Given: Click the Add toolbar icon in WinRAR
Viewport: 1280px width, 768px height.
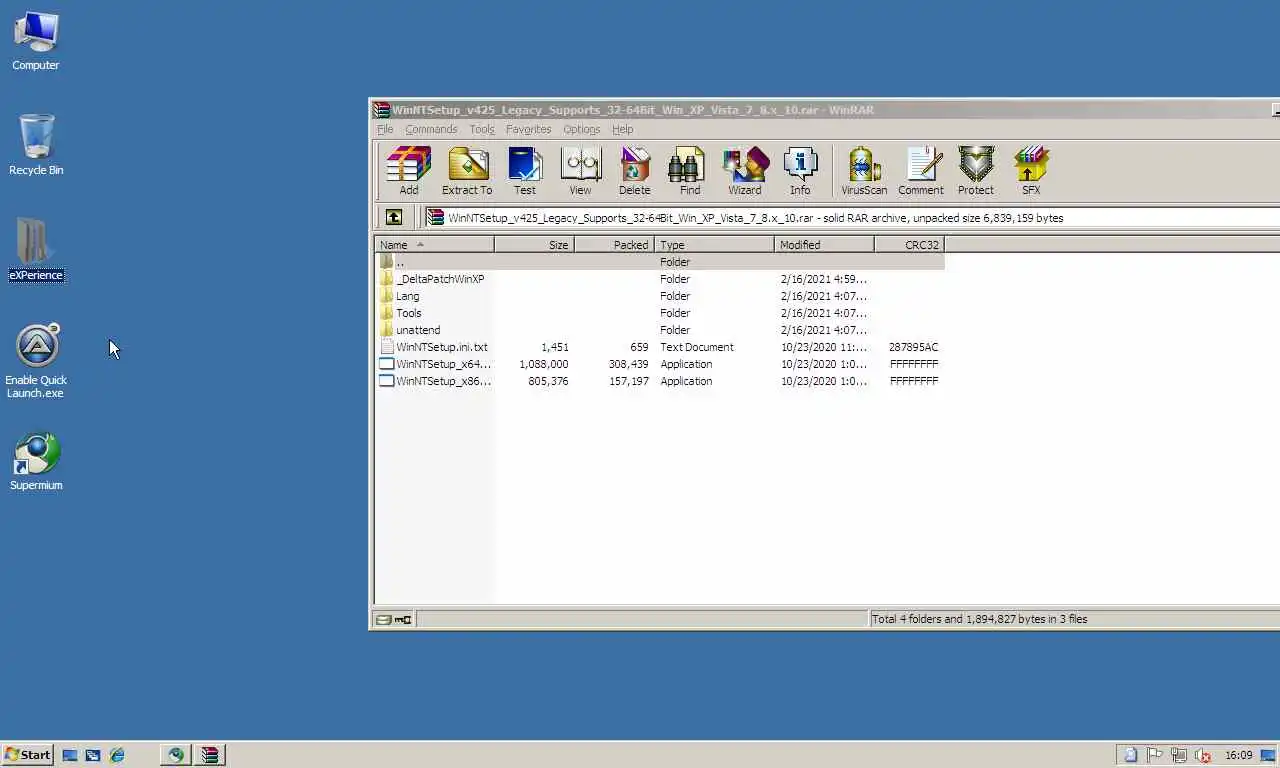Looking at the screenshot, I should click(x=409, y=171).
